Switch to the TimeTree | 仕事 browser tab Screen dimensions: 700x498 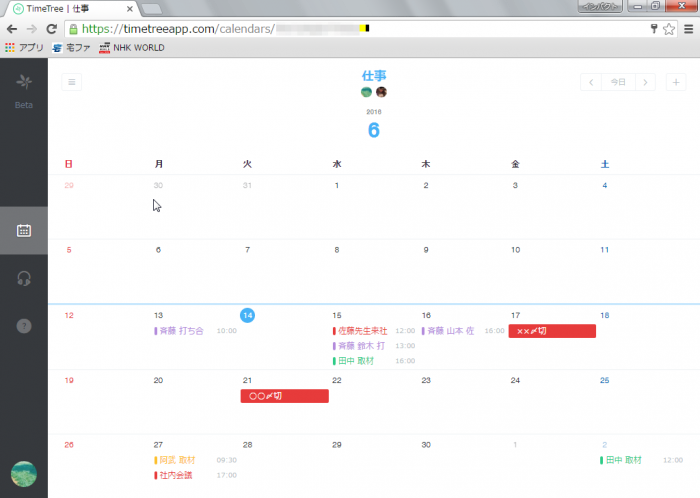coord(70,8)
